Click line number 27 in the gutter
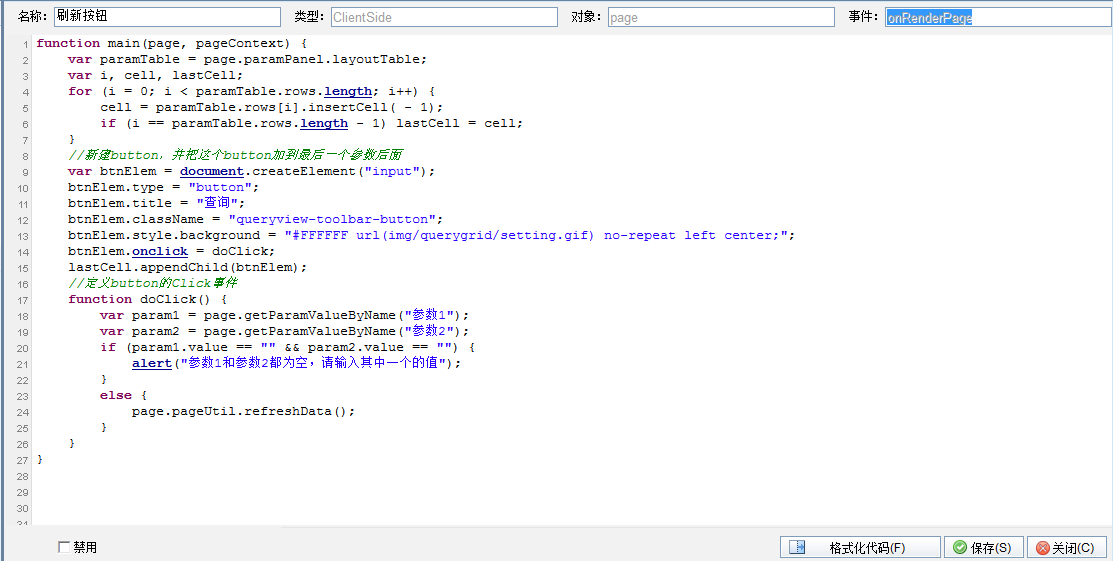1113x561 pixels. (23, 459)
